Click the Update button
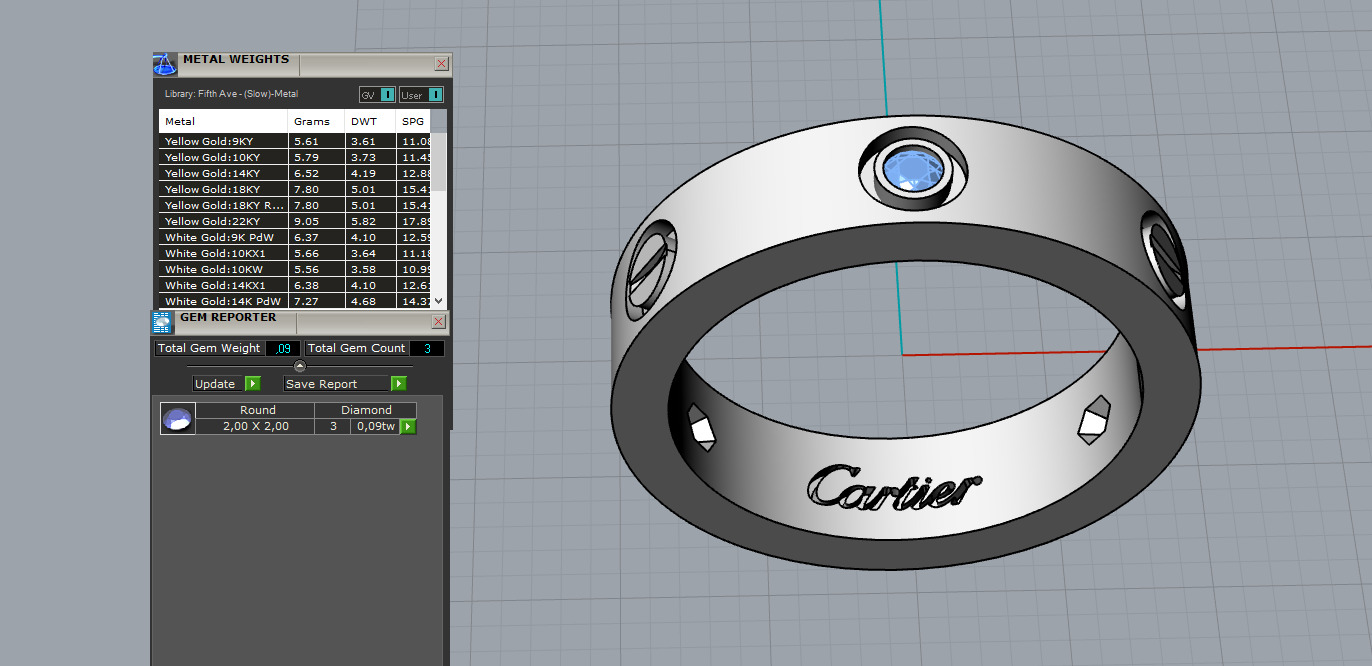 pyautogui.click(x=219, y=384)
